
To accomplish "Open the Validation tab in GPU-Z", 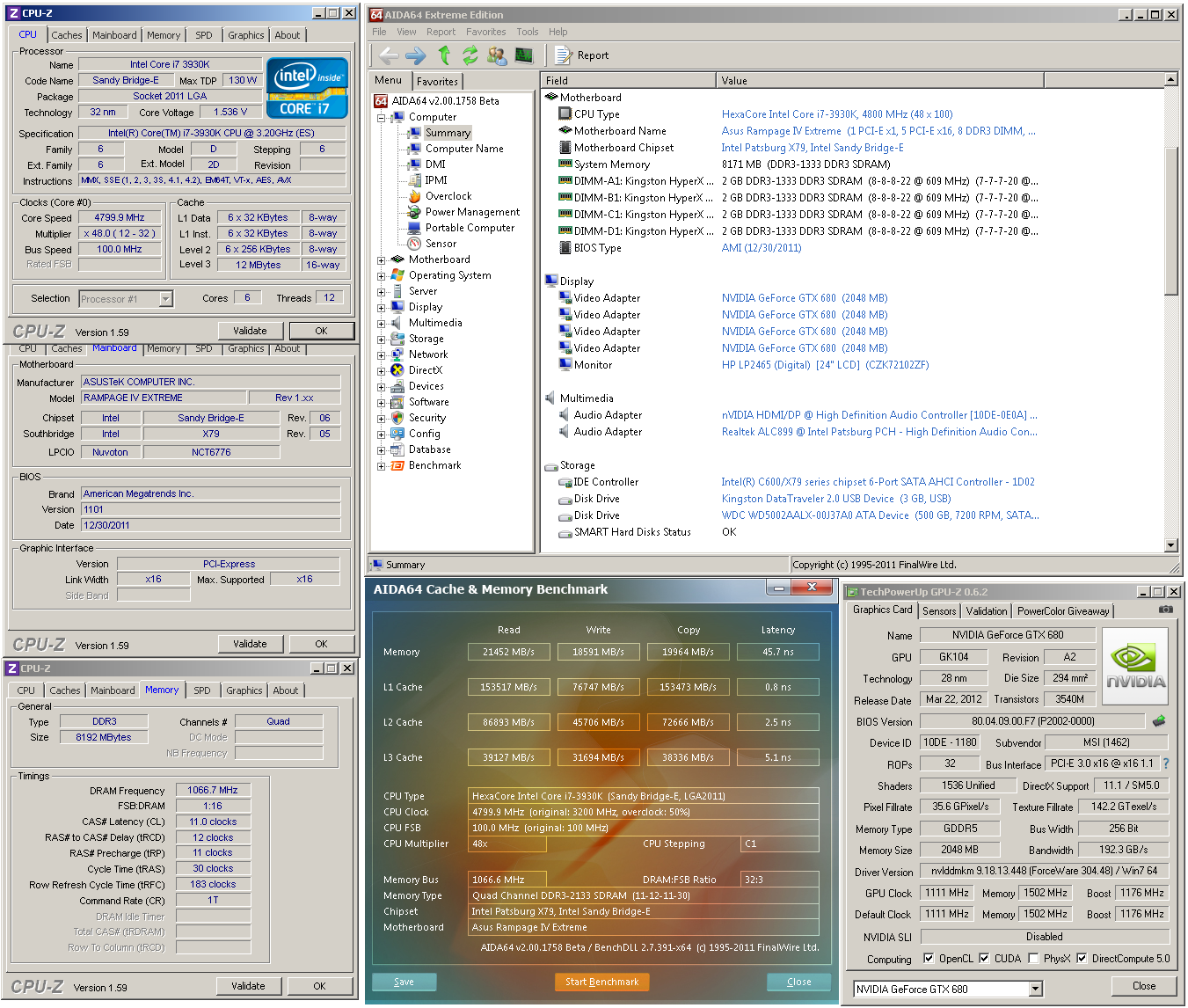I will [987, 610].
